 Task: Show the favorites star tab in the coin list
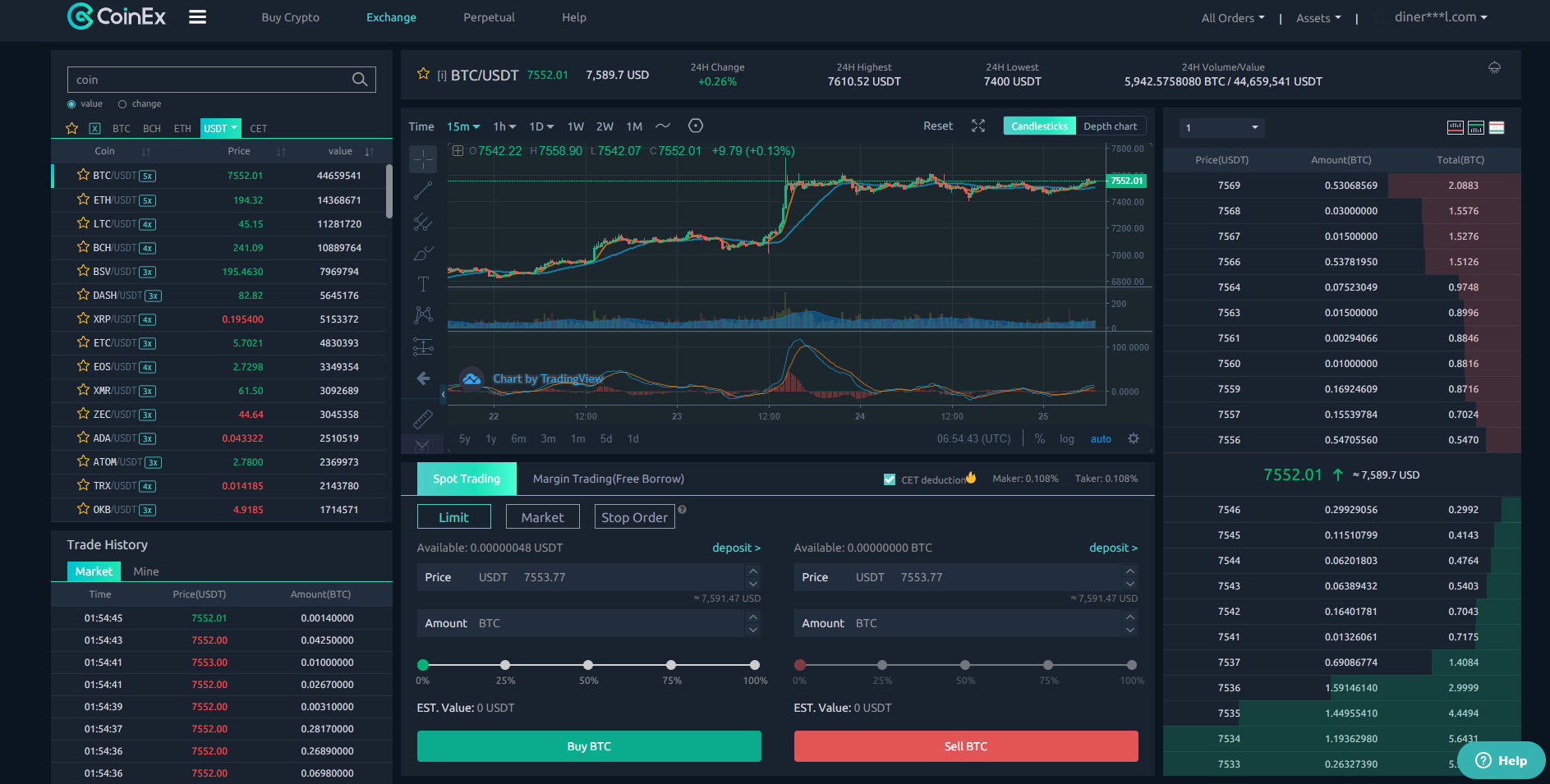72,128
